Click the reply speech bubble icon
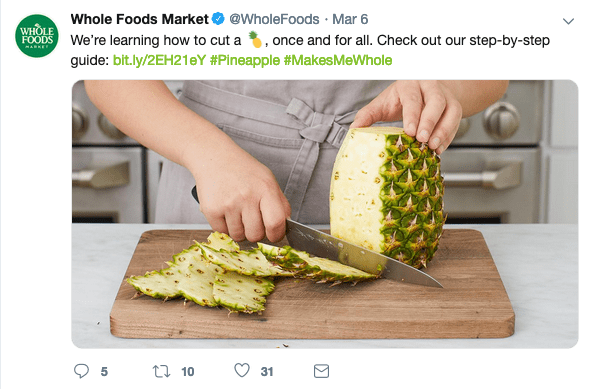 click(81, 371)
